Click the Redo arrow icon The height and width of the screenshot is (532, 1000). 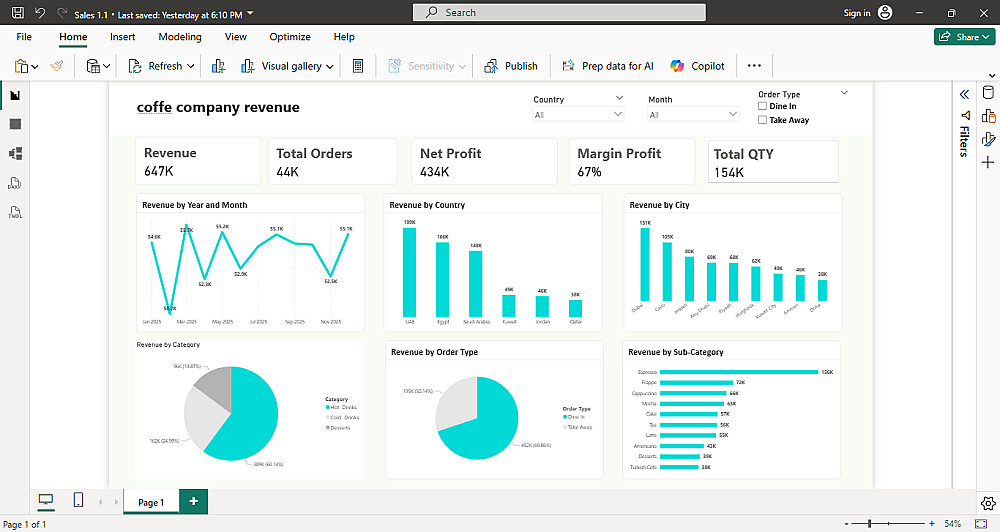62,13
